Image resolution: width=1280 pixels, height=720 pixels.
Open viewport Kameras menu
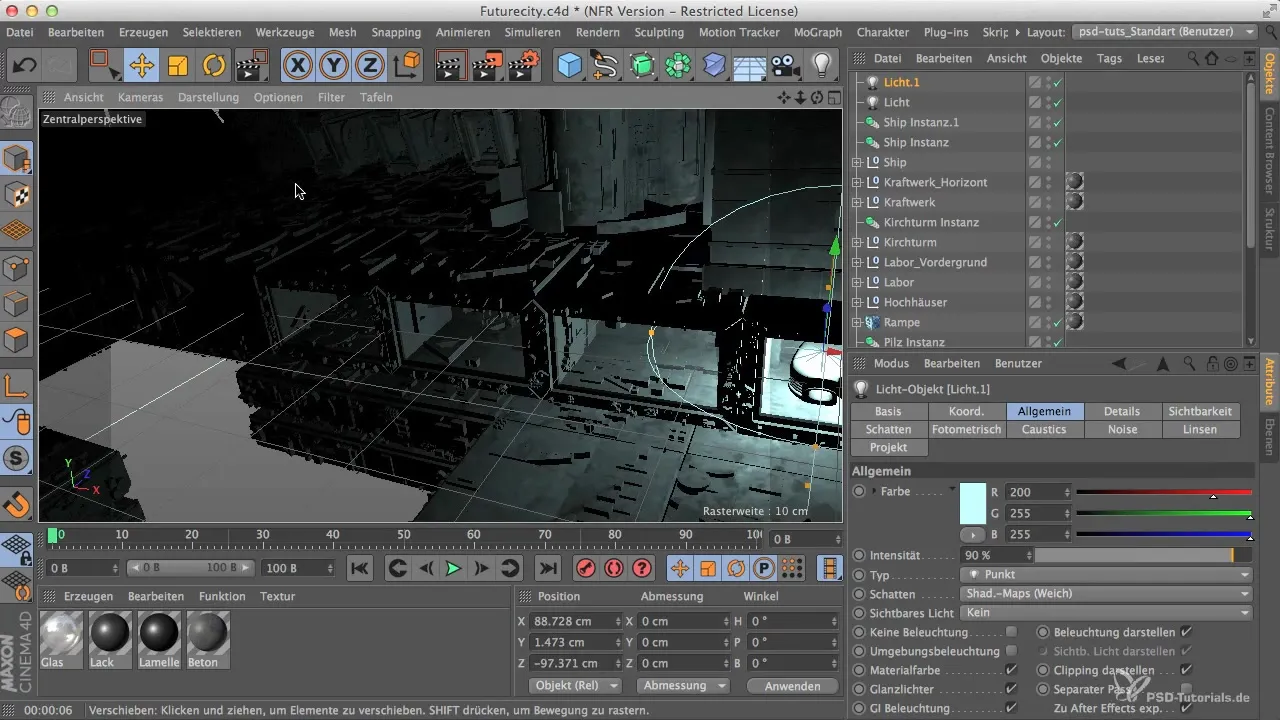pos(140,97)
